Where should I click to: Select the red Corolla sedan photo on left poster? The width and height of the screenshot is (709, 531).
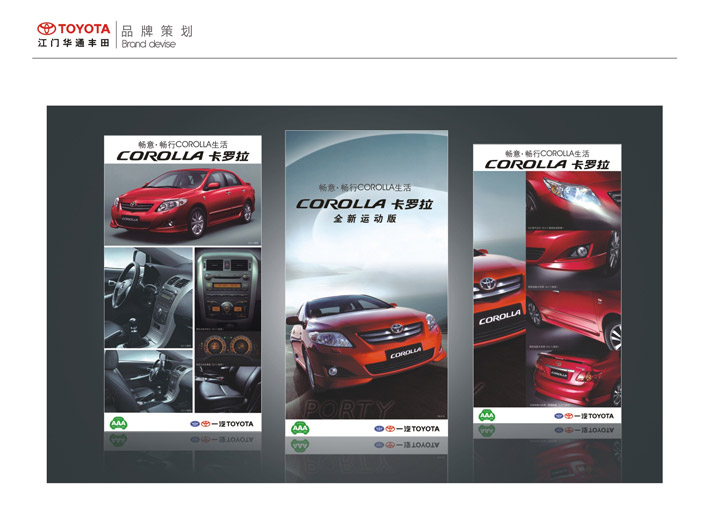click(x=183, y=204)
